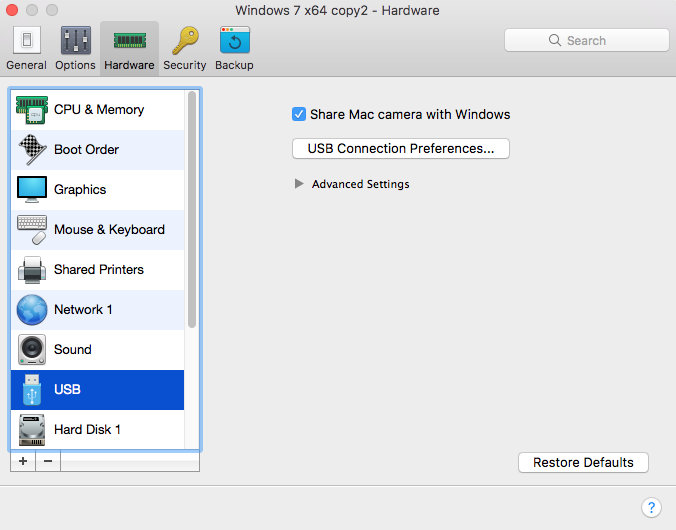Image resolution: width=676 pixels, height=530 pixels.
Task: Click the Graphics monitor icon
Action: pyautogui.click(x=32, y=189)
